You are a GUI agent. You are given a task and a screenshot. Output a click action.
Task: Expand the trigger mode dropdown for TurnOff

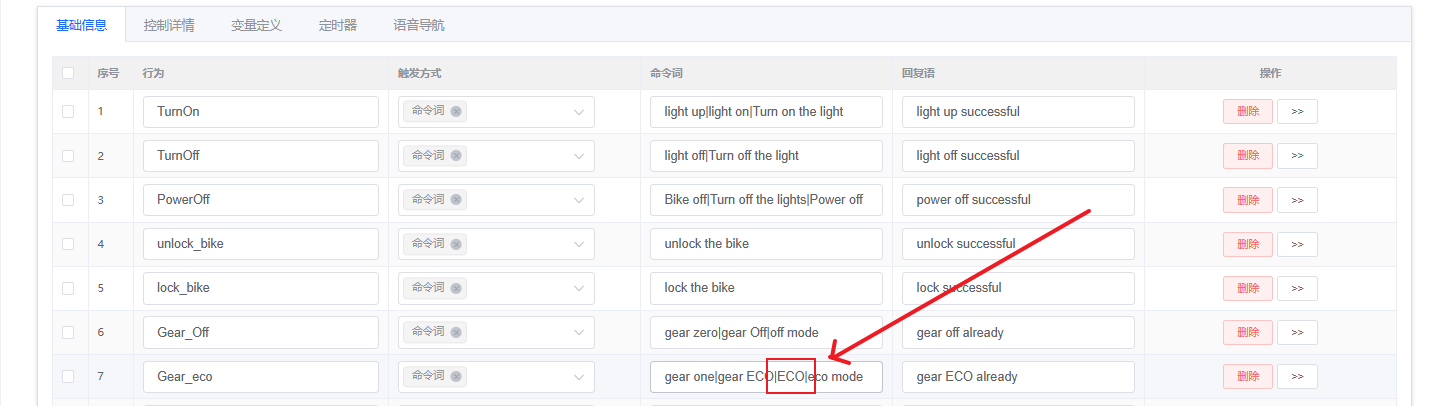tap(578, 156)
